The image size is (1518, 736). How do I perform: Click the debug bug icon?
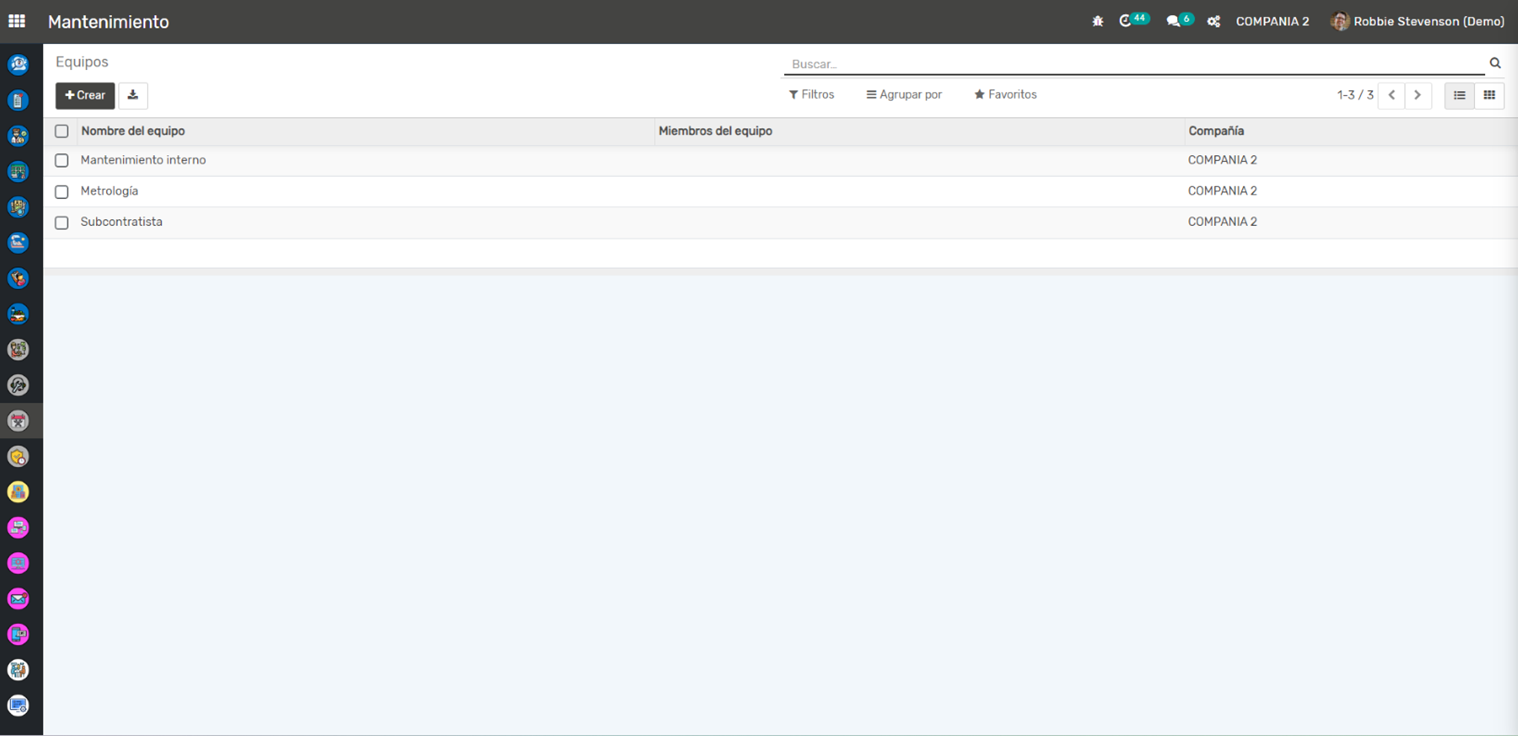[1097, 21]
